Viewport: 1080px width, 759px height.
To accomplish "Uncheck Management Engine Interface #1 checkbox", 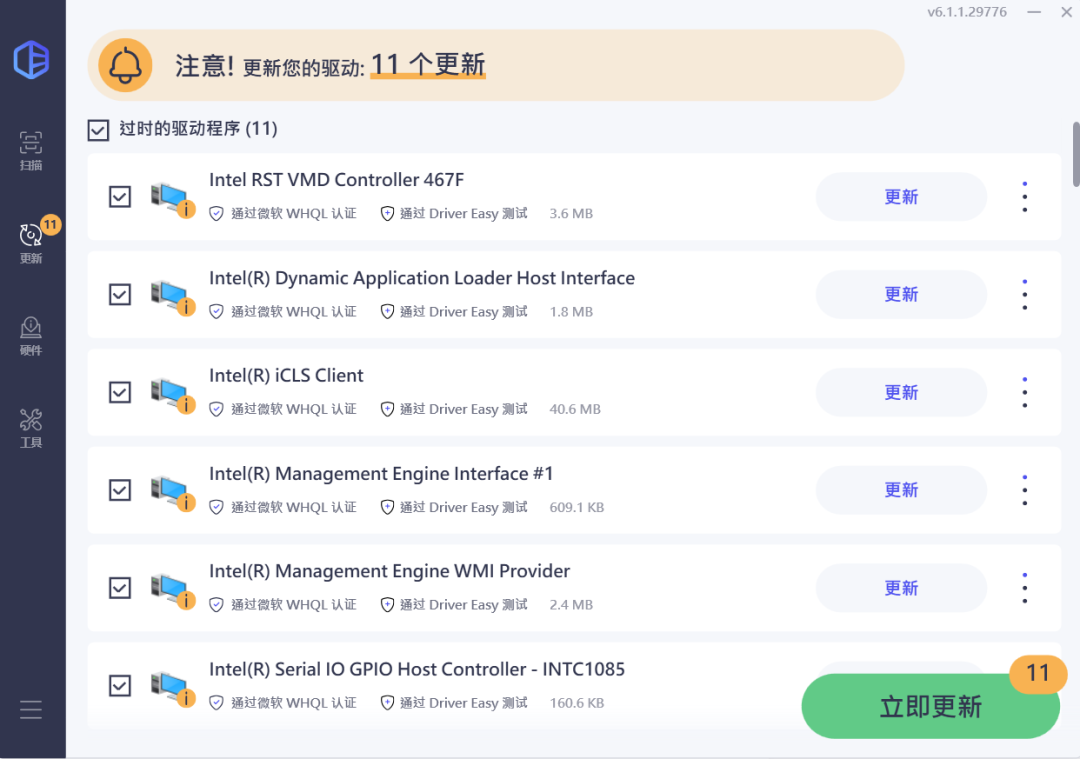I will (x=120, y=490).
